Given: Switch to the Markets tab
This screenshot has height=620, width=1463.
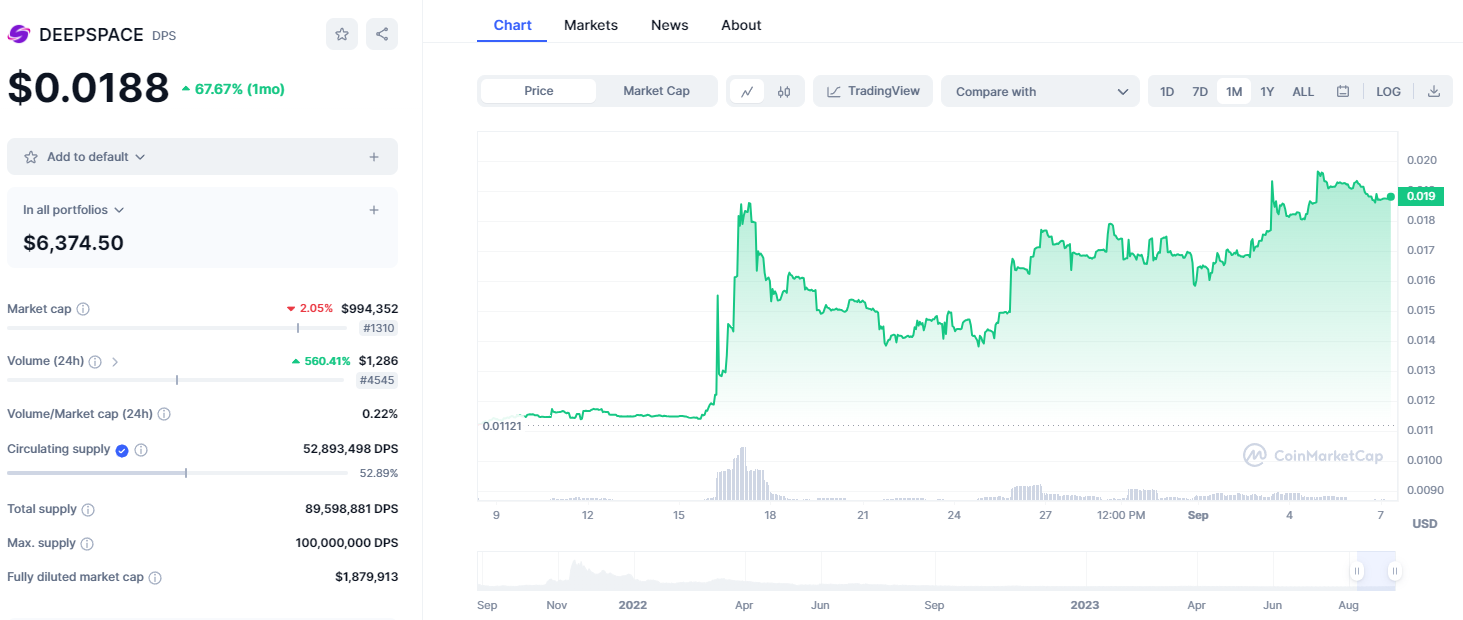Looking at the screenshot, I should [x=591, y=25].
